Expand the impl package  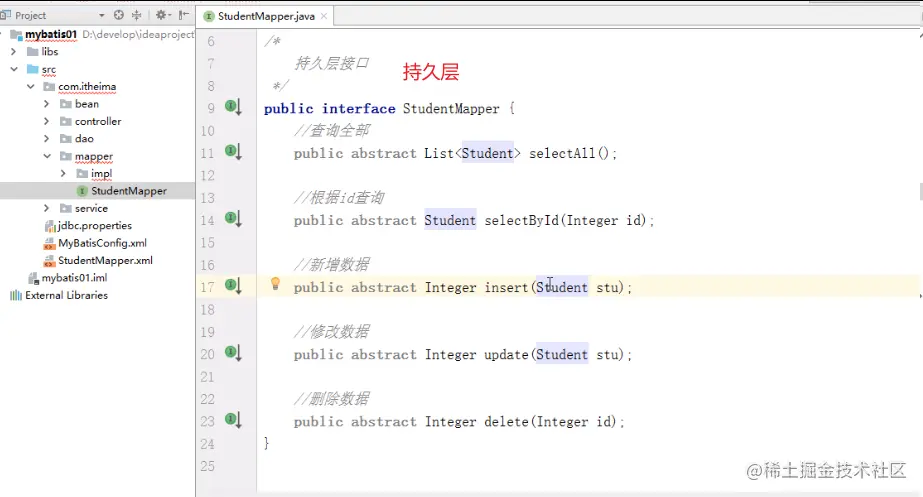click(63, 173)
